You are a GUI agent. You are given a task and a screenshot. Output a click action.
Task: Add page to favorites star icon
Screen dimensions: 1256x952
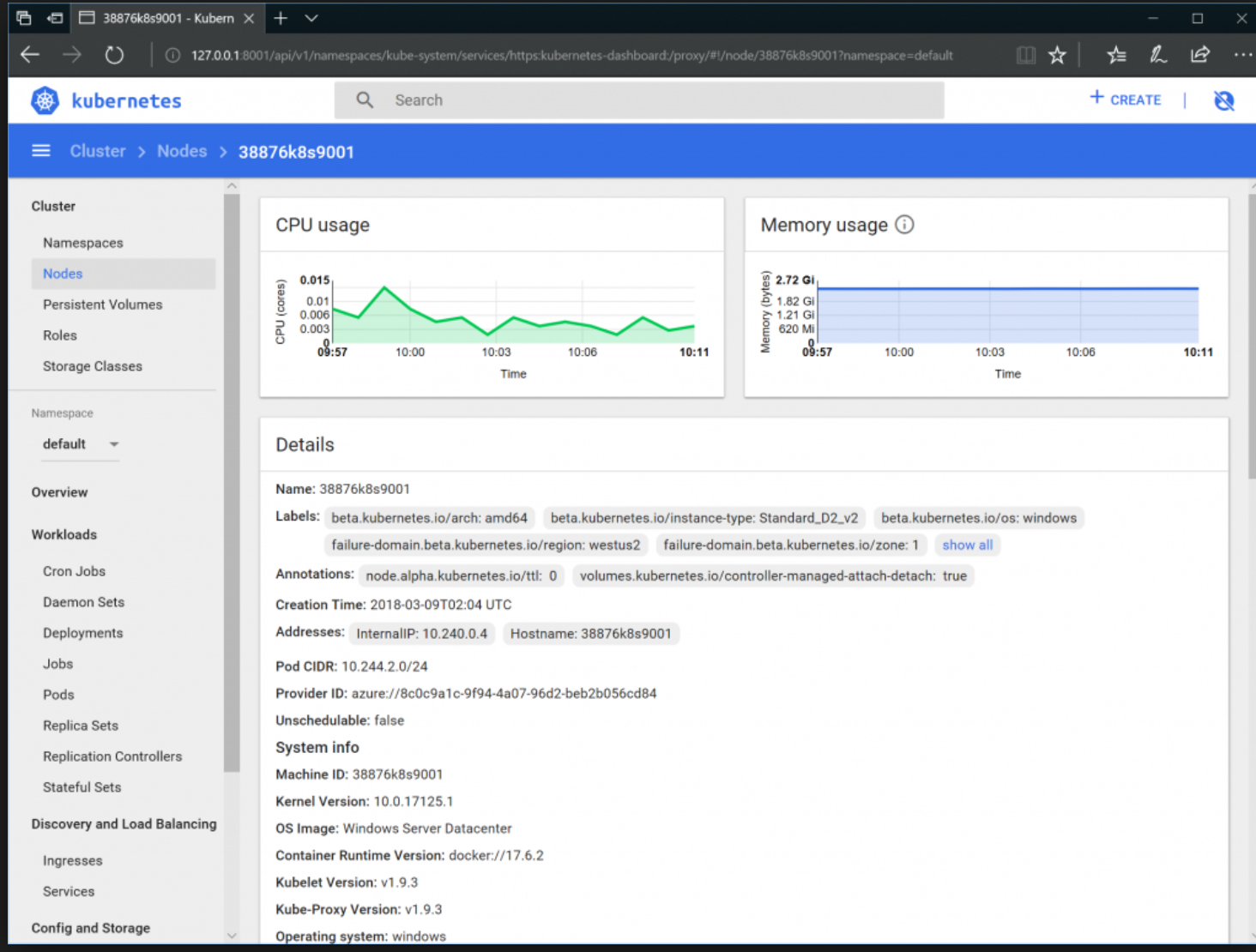(x=1057, y=56)
